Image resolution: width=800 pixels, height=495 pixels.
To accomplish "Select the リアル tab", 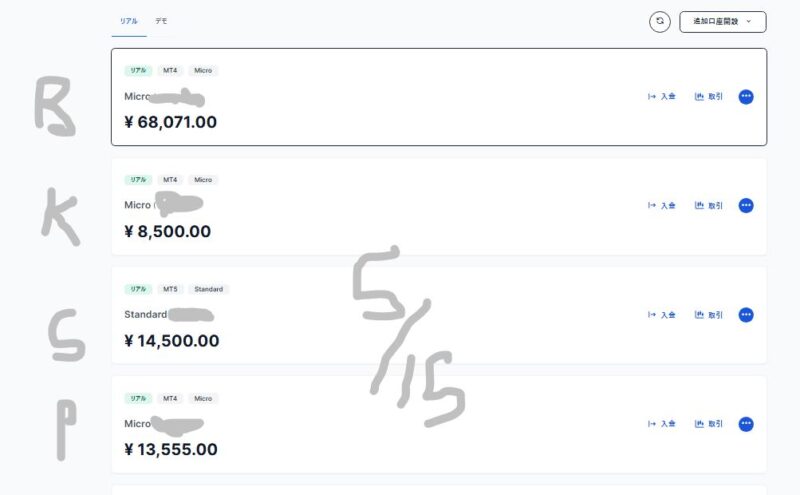I will tap(129, 21).
